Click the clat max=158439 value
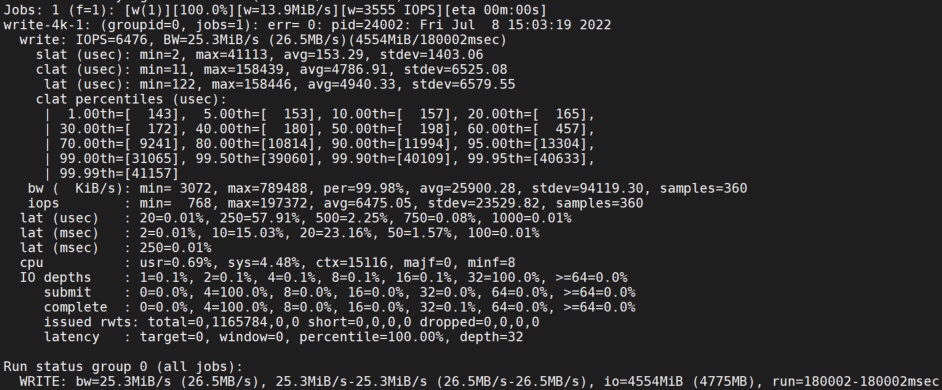The height and width of the screenshot is (390, 942). click(x=243, y=70)
